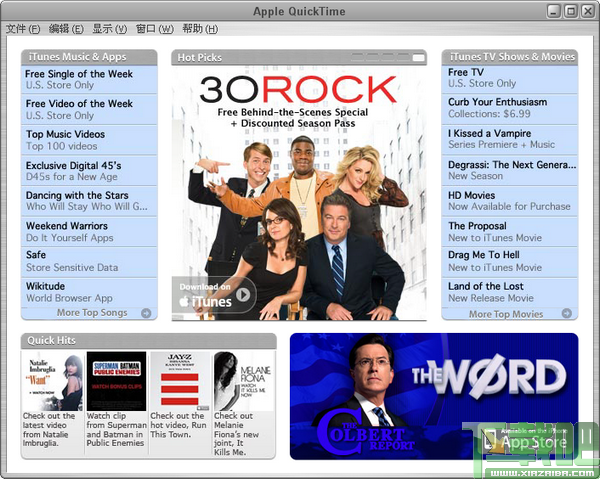Select Curb Your Enthusiasm collections
The height and width of the screenshot is (479, 600).
click(510, 109)
